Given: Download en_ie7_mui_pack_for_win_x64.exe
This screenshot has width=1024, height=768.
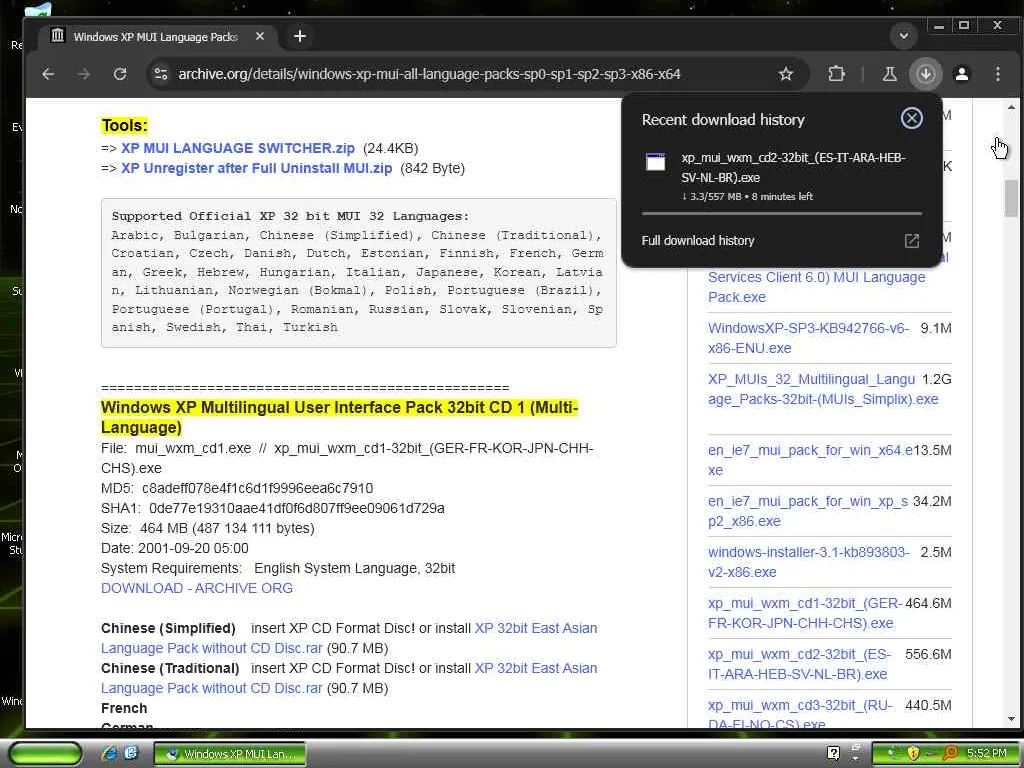Looking at the screenshot, I should (x=810, y=460).
